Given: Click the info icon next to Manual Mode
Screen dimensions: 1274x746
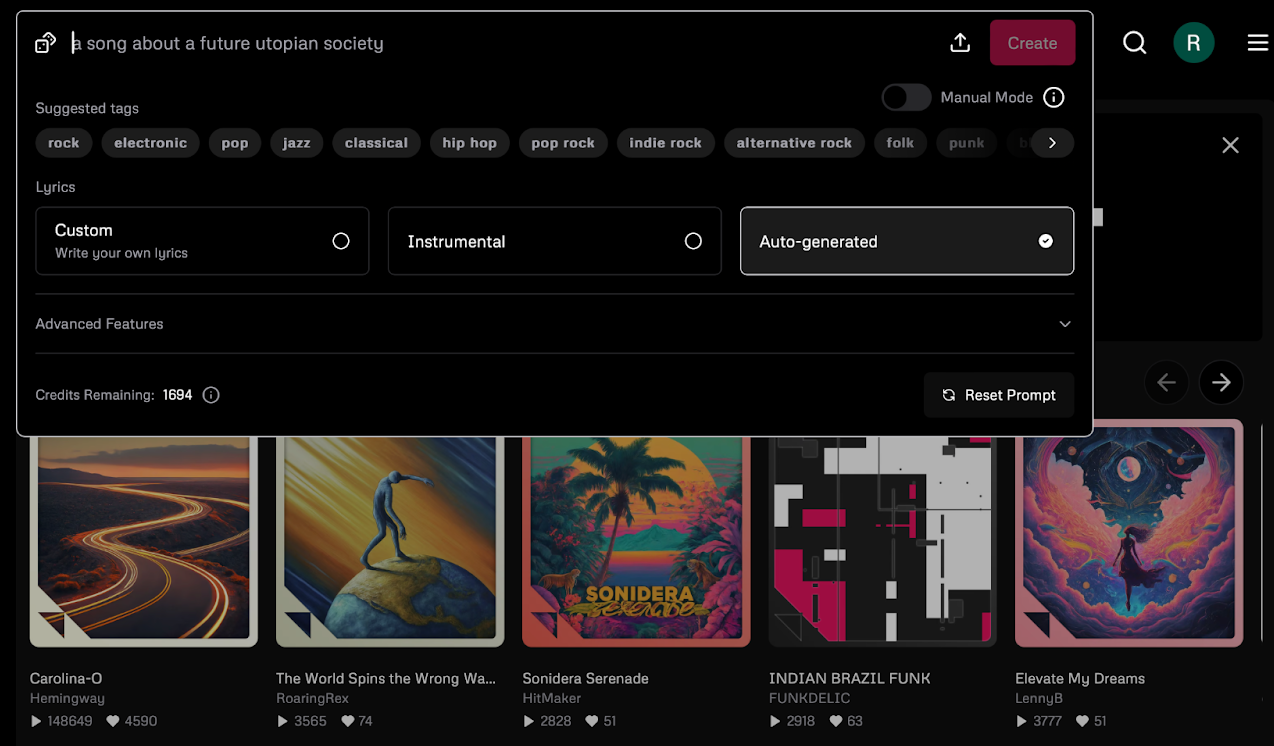Looking at the screenshot, I should click(x=1053, y=97).
